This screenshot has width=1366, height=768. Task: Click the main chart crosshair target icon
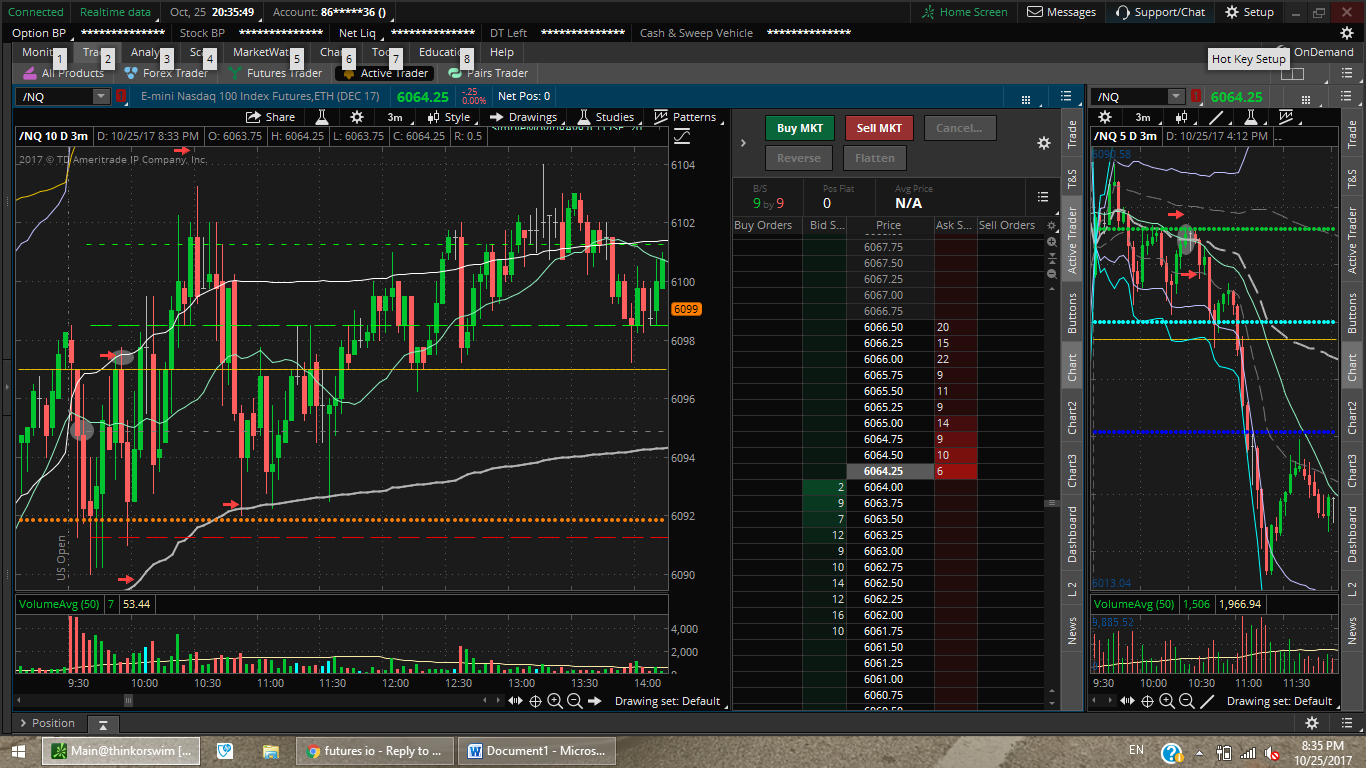pos(535,701)
